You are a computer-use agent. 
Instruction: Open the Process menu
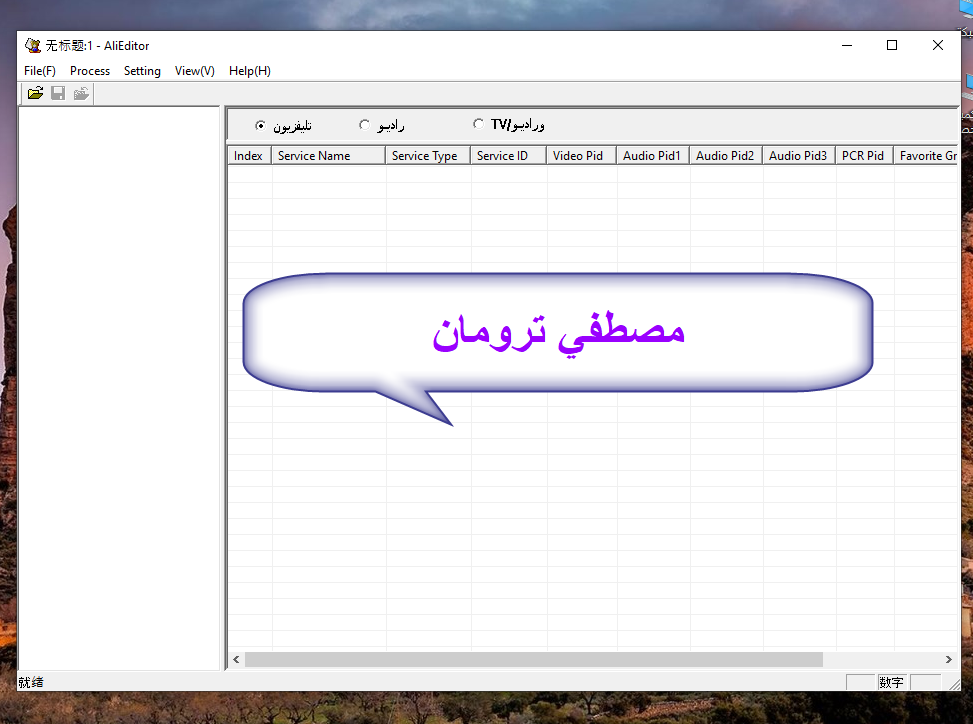tap(90, 71)
